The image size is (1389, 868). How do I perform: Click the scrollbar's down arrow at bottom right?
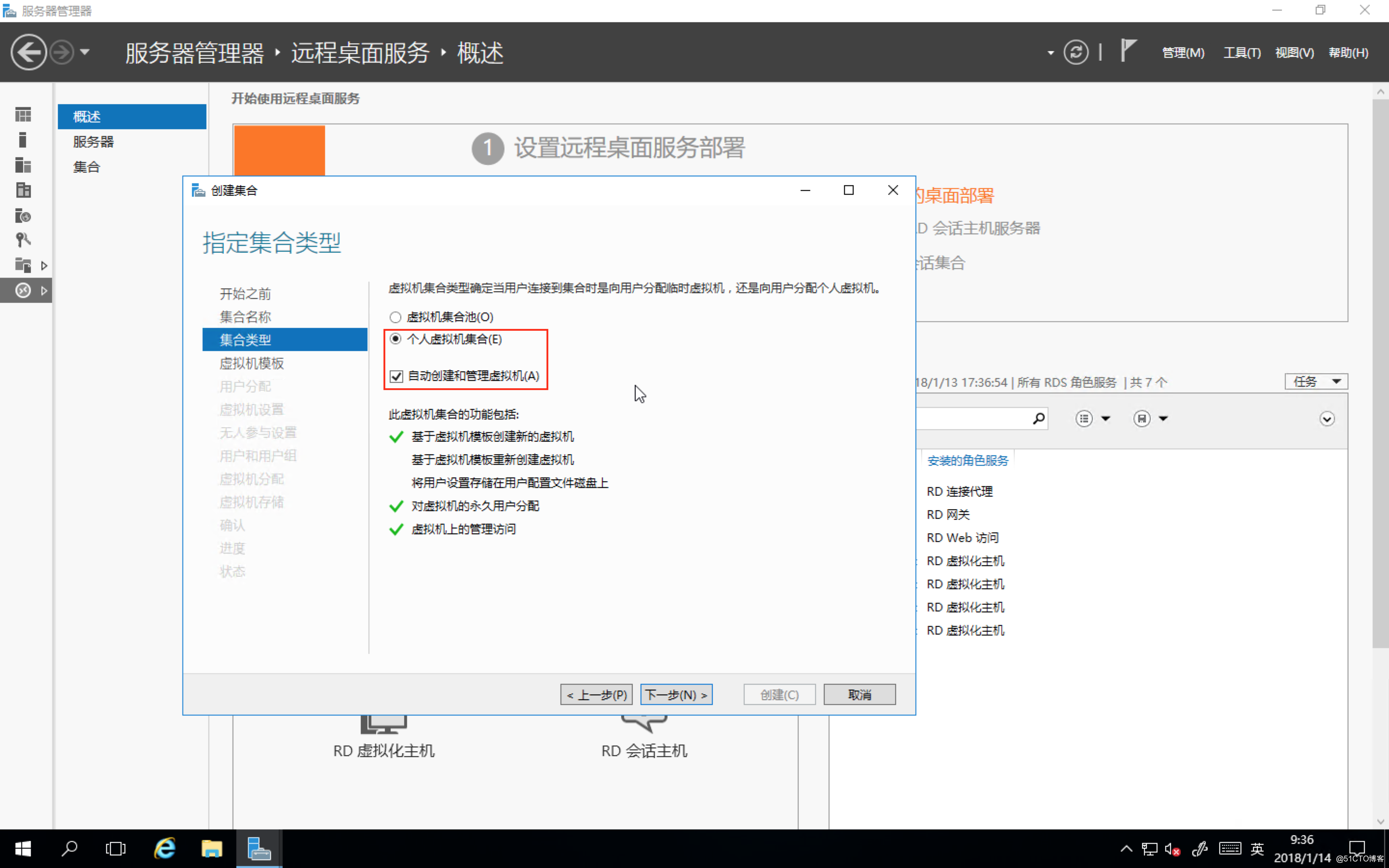click(x=1380, y=821)
